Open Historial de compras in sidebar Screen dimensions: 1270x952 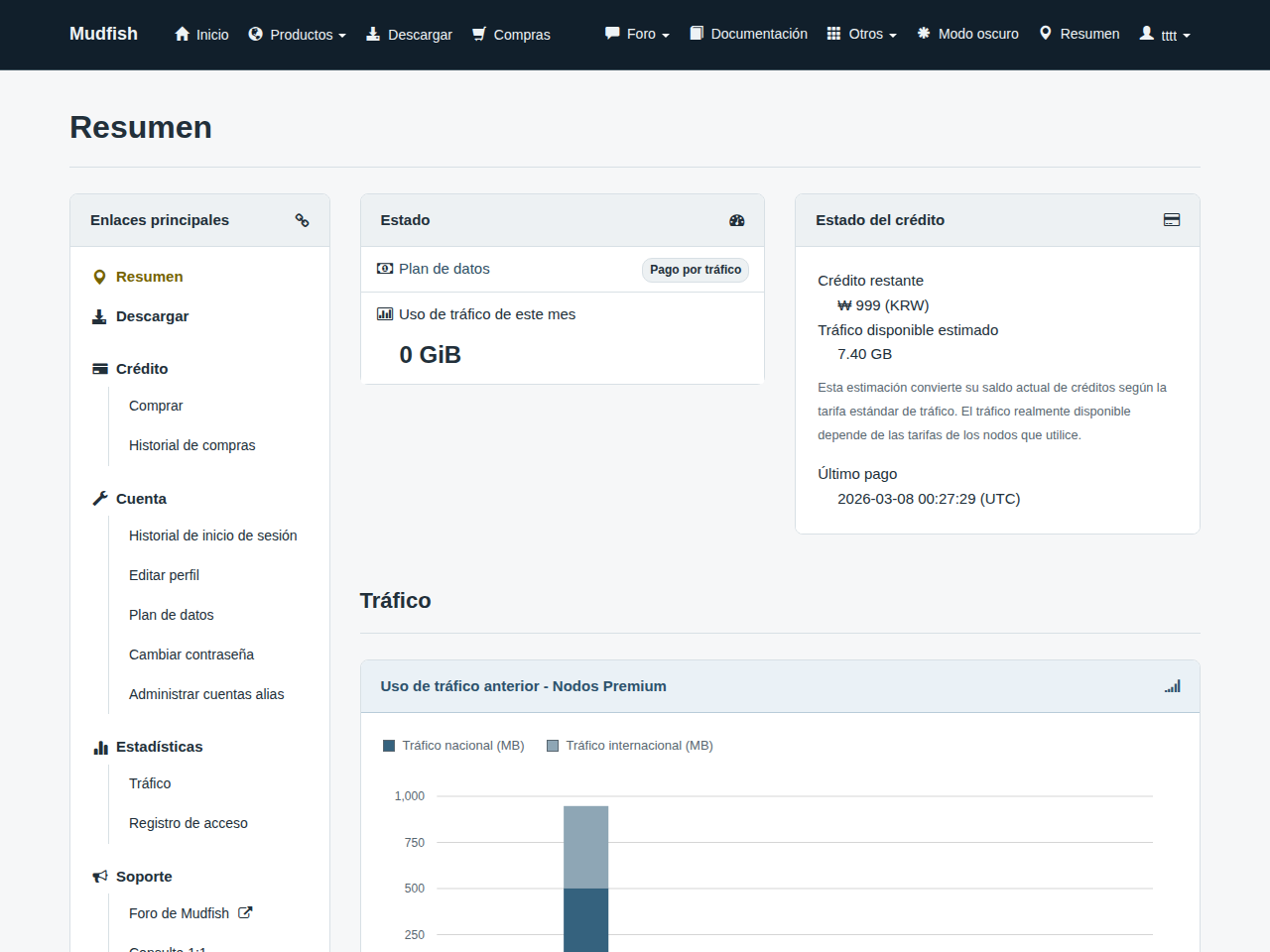tap(192, 445)
